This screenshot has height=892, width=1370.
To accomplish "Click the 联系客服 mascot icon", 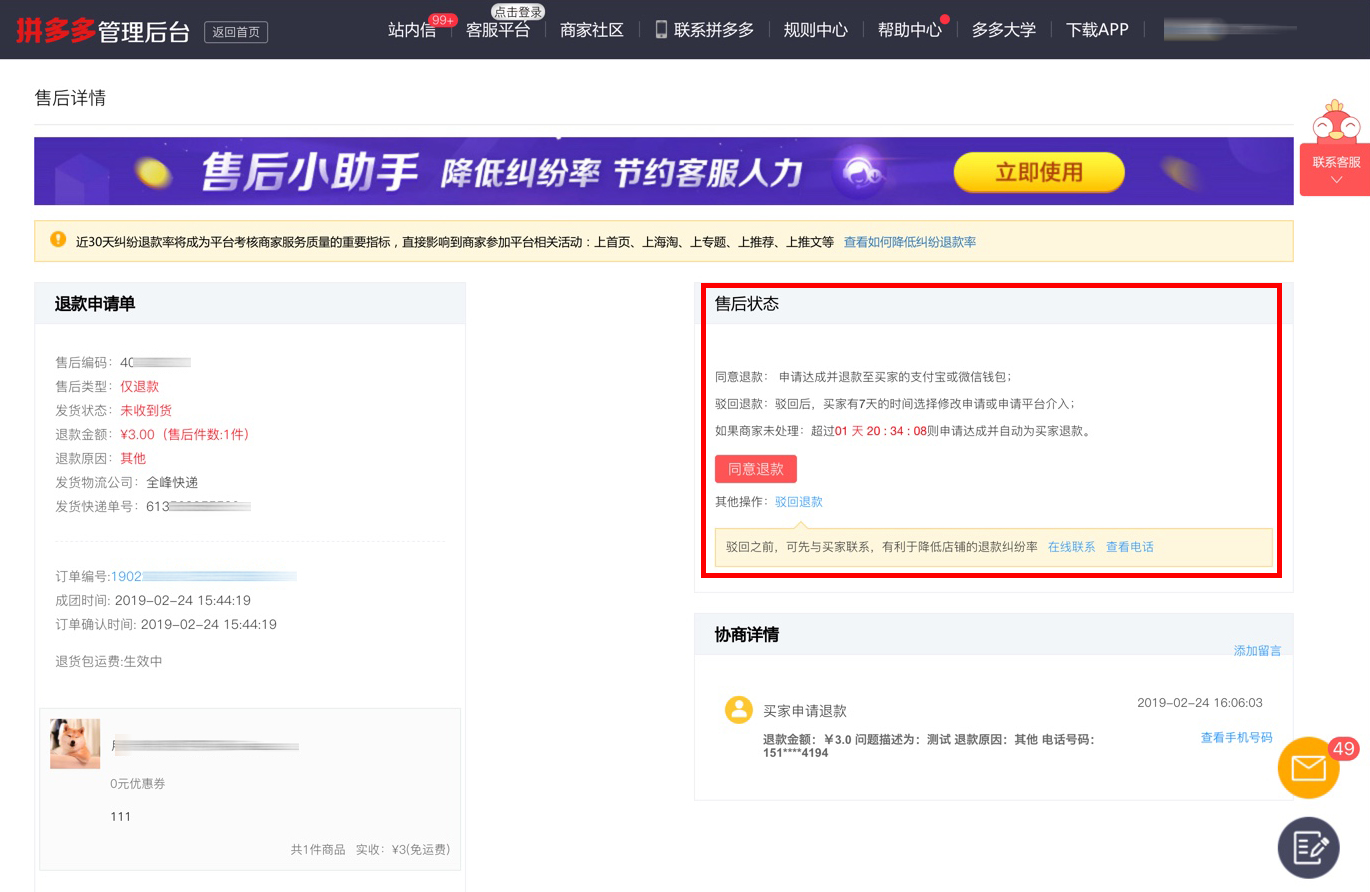I will [1336, 122].
